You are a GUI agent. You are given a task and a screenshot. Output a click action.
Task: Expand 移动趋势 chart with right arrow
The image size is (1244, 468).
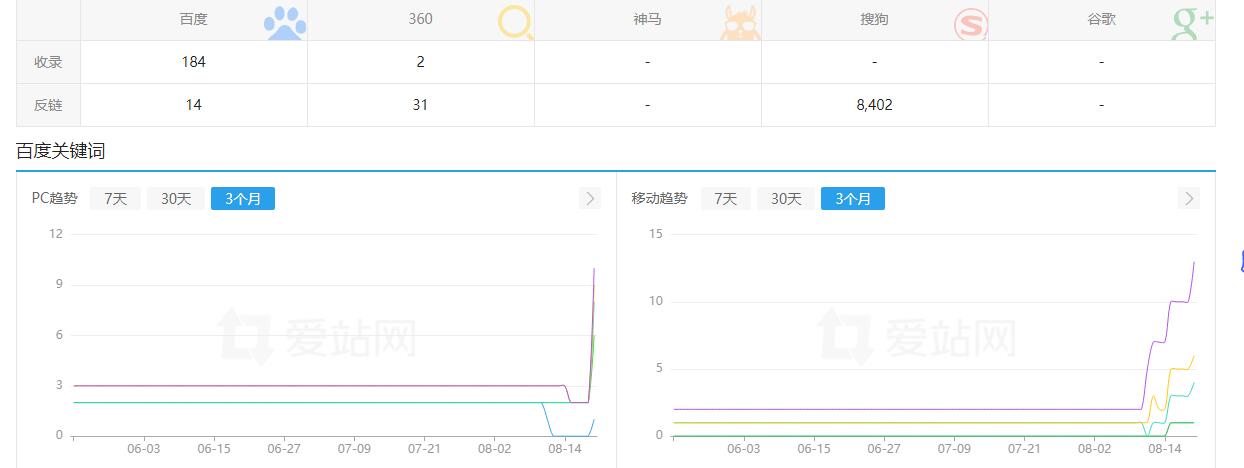[1189, 198]
